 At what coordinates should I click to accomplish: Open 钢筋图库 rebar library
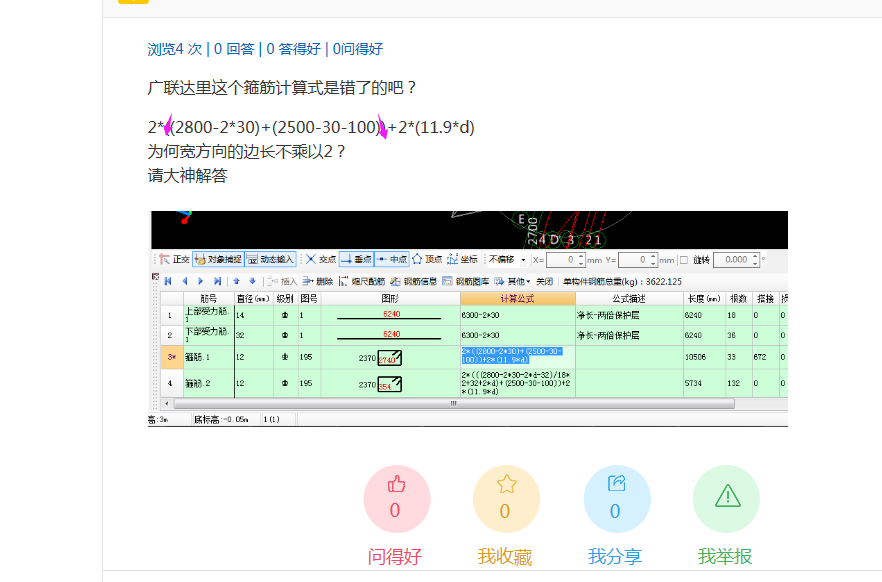(465, 281)
